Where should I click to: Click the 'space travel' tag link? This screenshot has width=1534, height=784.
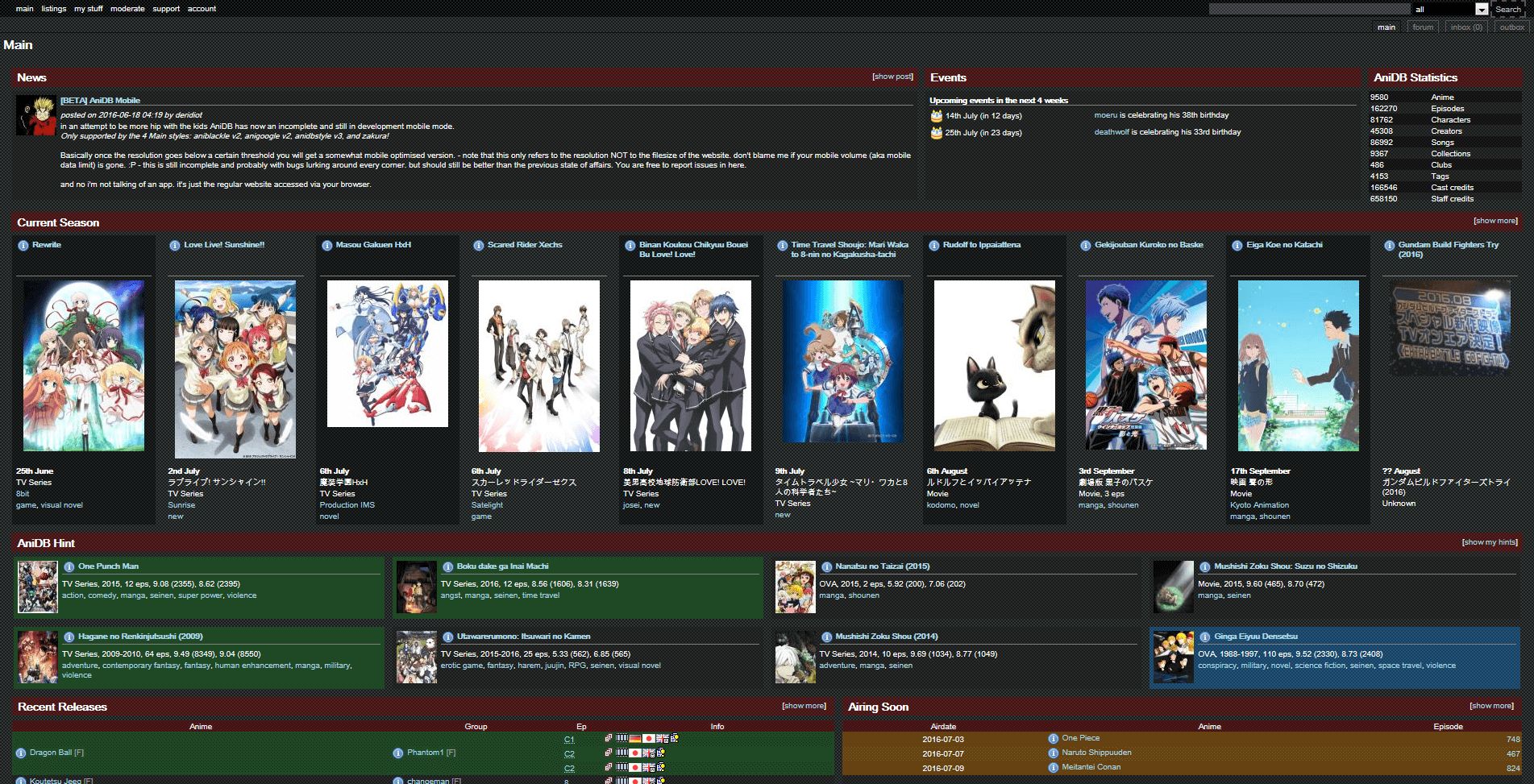point(1399,666)
